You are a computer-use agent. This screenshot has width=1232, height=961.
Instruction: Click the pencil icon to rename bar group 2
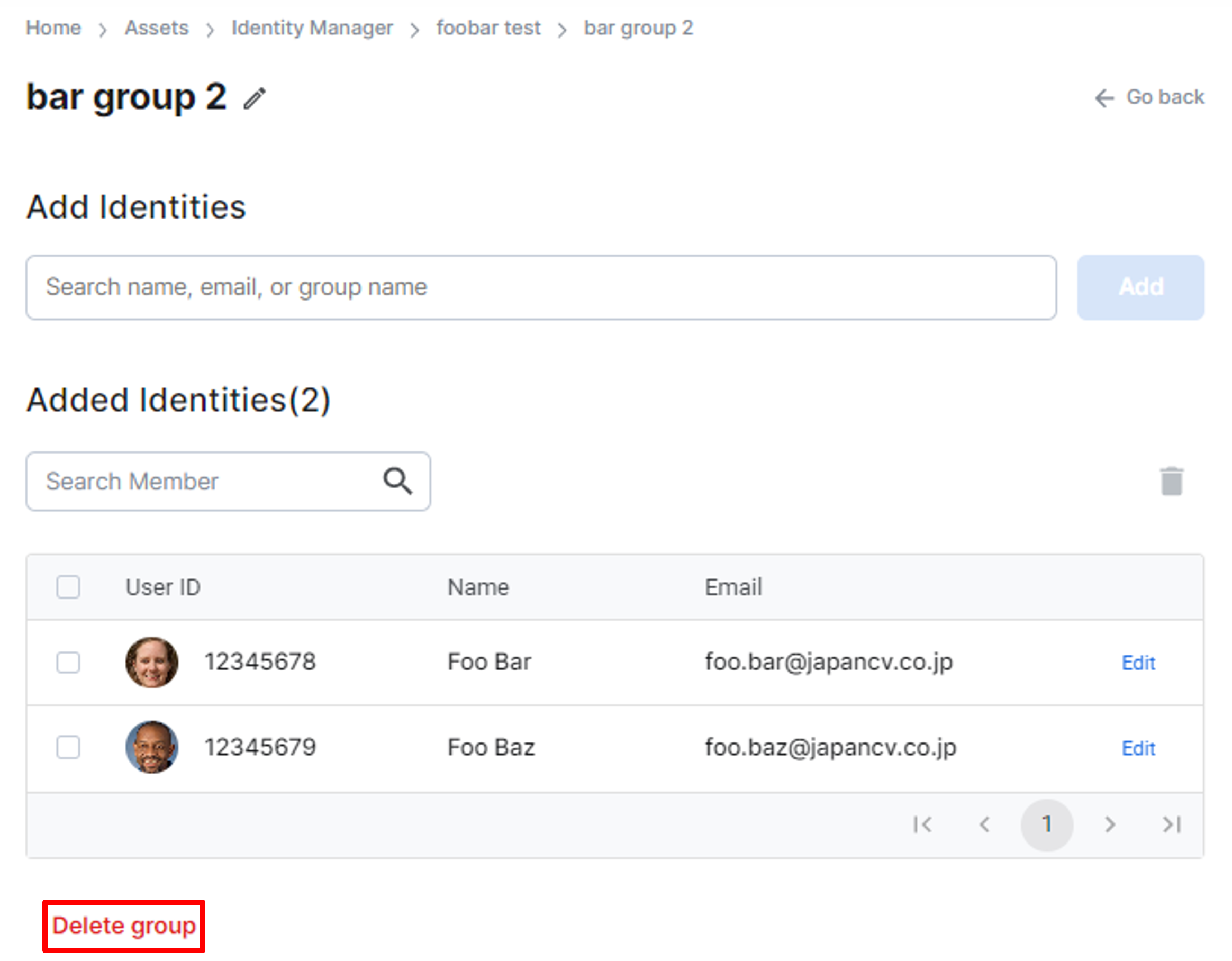coord(254,97)
